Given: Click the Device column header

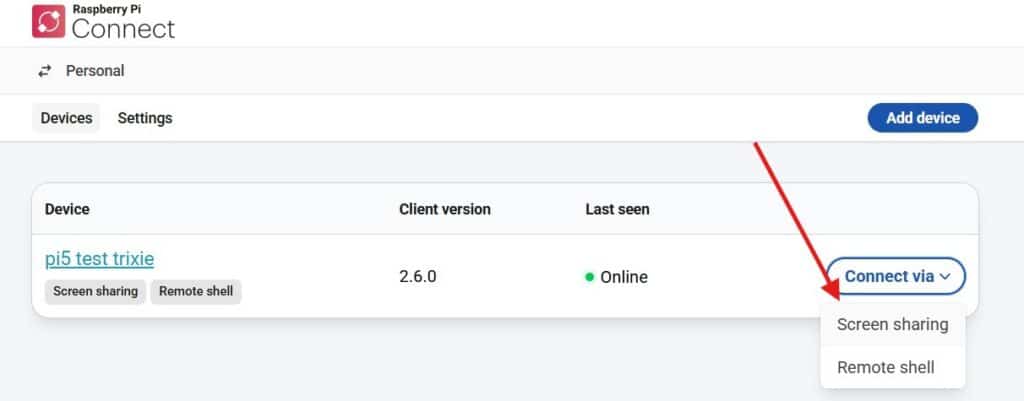Looking at the screenshot, I should (67, 209).
